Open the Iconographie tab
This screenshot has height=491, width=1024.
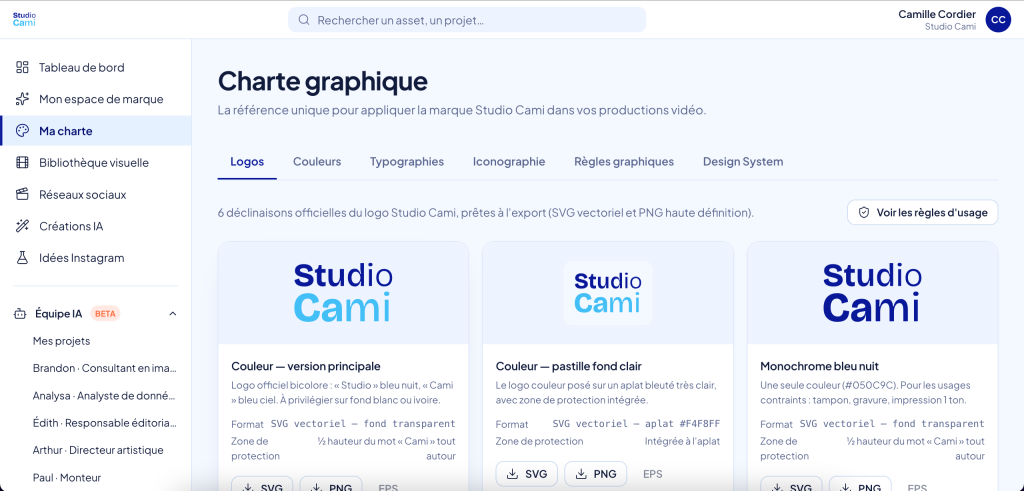pyautogui.click(x=509, y=161)
